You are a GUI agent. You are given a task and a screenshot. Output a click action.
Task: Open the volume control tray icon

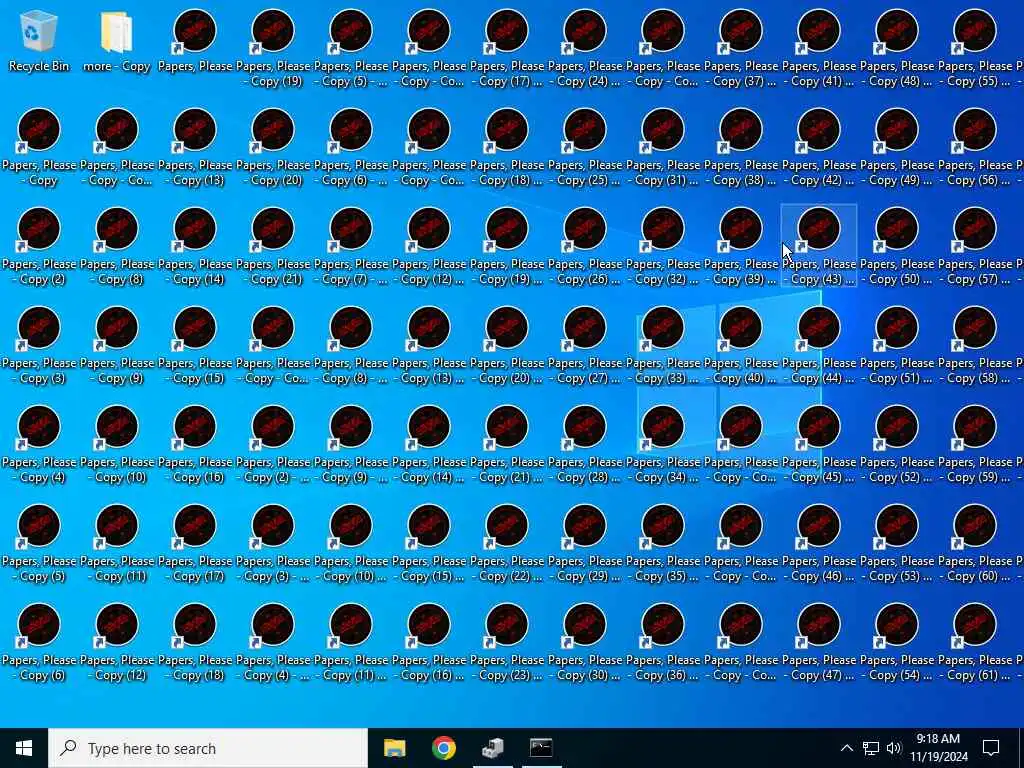coord(894,748)
